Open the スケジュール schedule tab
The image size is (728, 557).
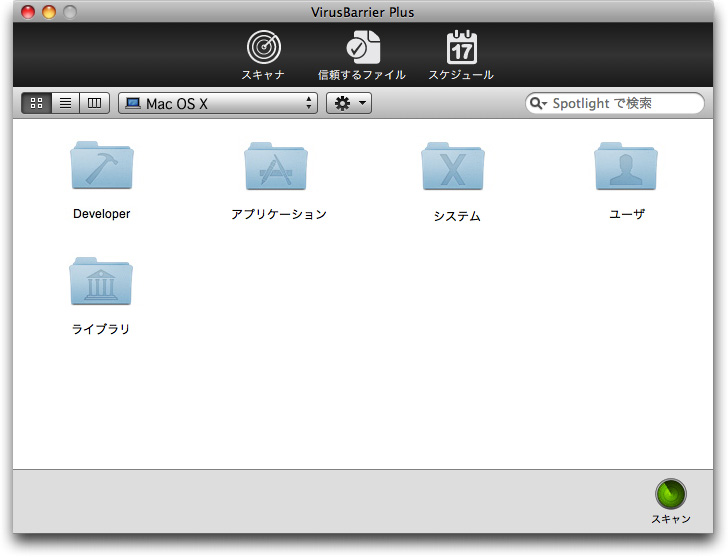[x=461, y=55]
